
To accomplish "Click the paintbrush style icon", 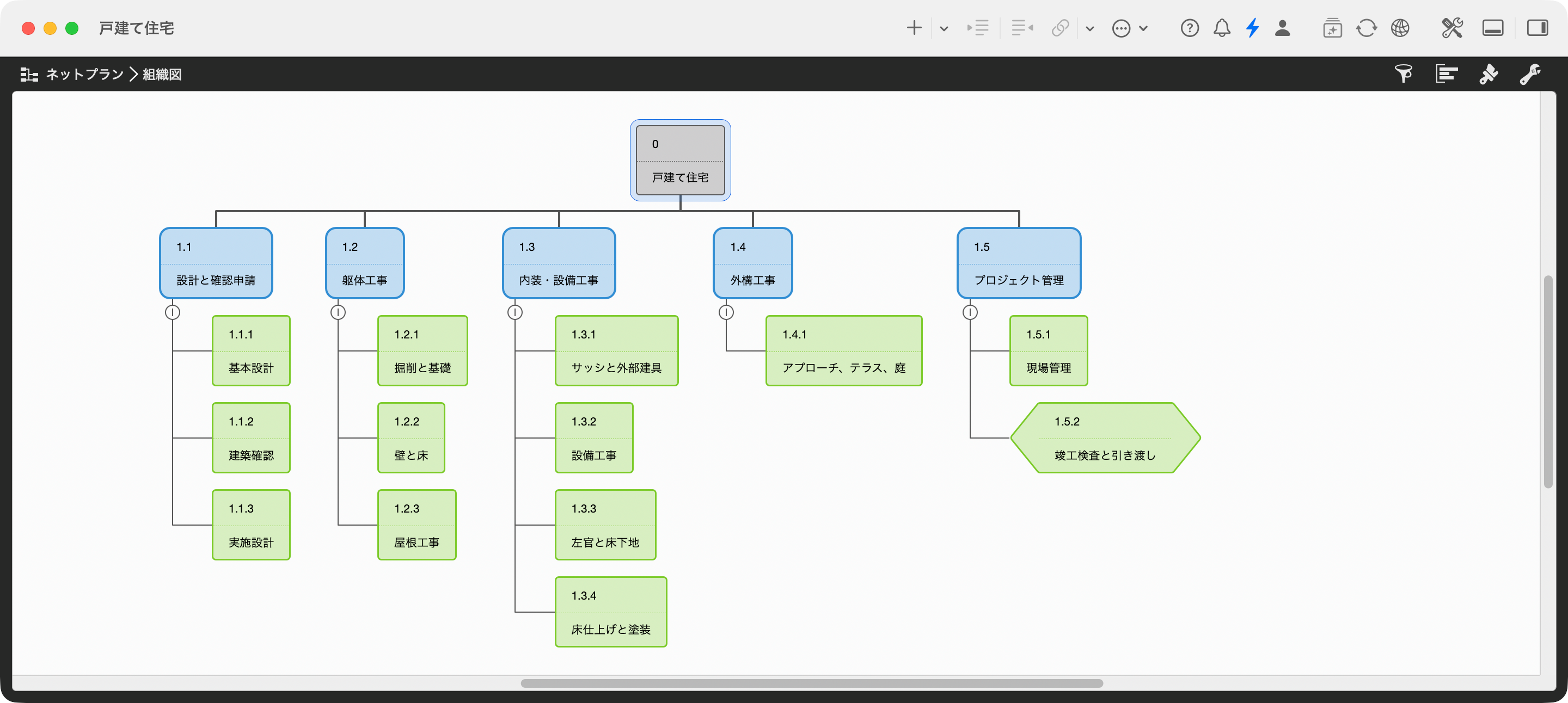I will [1489, 74].
